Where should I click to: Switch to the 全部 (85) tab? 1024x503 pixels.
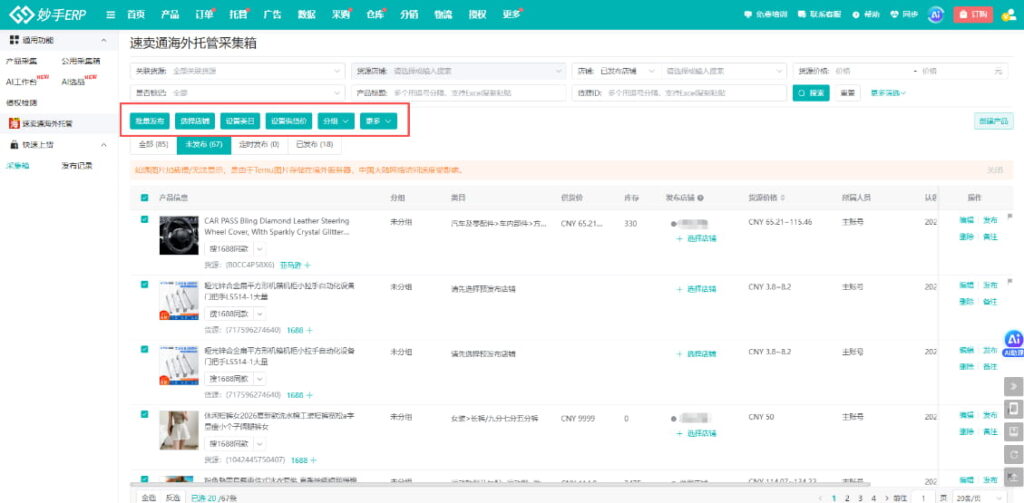coord(153,144)
